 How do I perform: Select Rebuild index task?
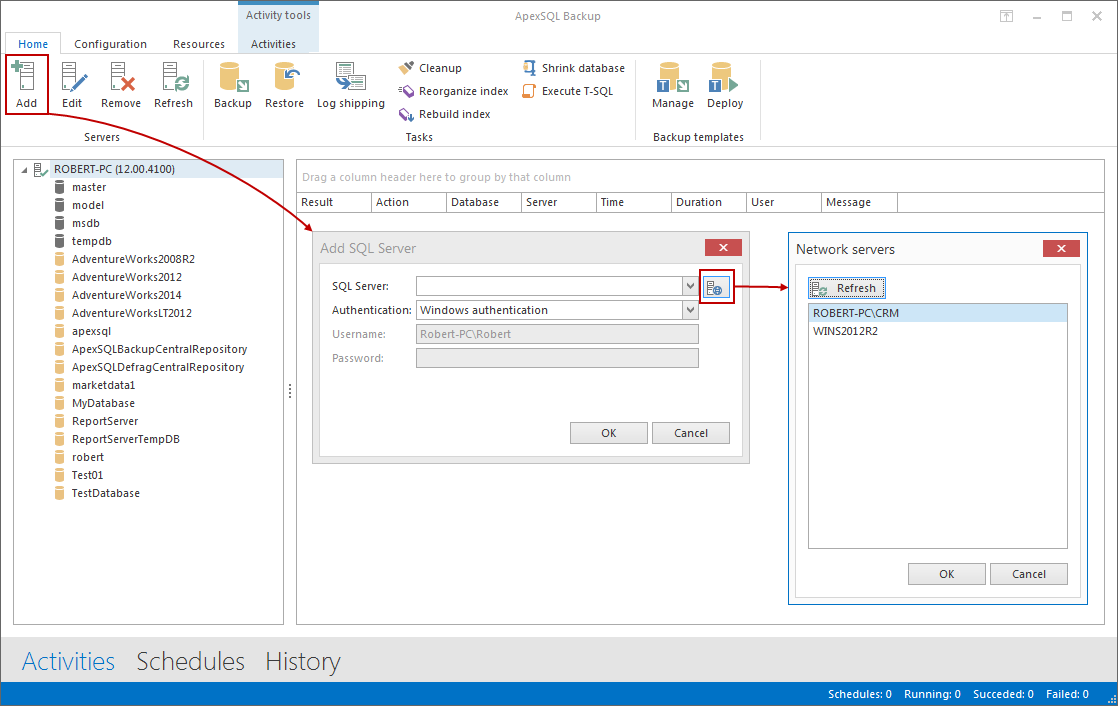pyautogui.click(x=444, y=114)
